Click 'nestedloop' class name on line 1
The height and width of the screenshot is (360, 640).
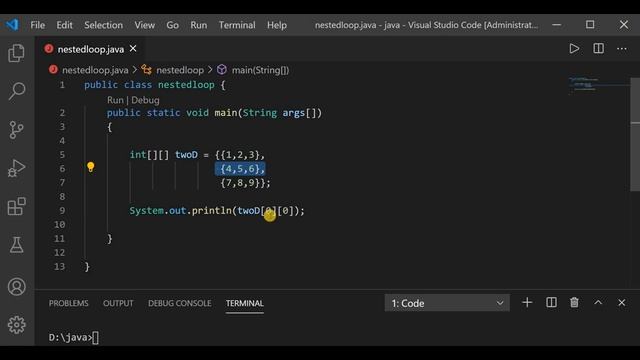[186, 85]
